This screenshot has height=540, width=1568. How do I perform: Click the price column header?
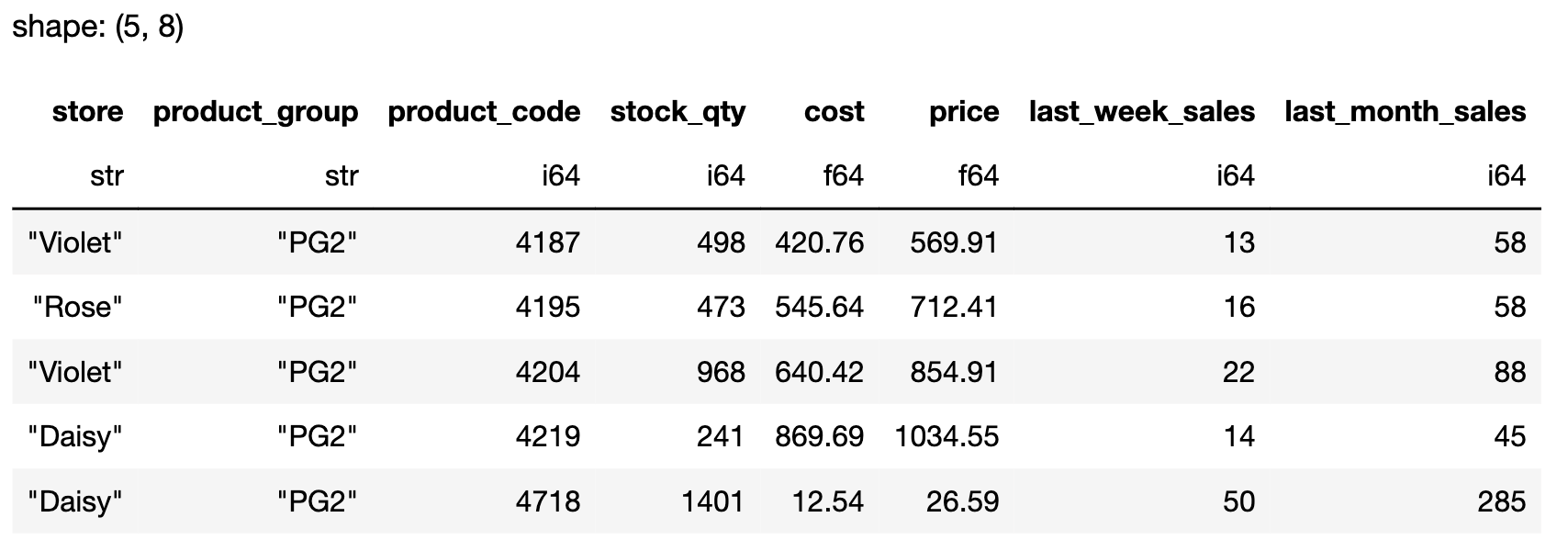pyautogui.click(x=963, y=112)
